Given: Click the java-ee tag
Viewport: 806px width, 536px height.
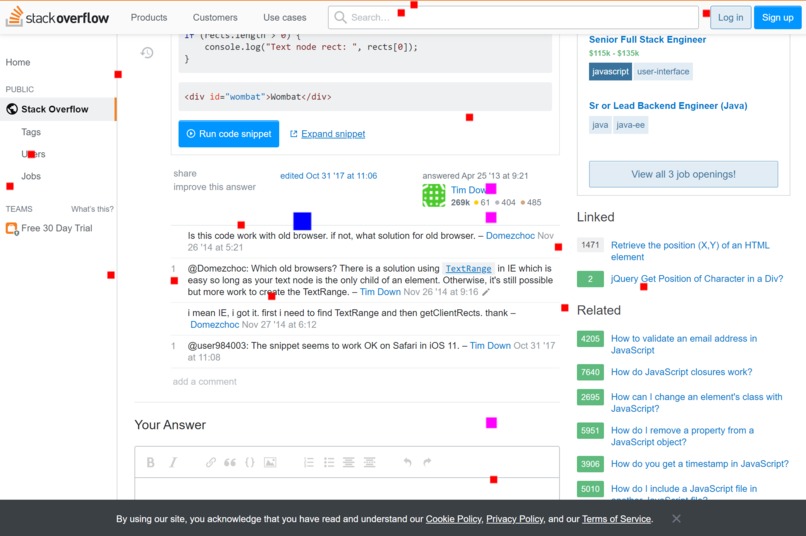Looking at the screenshot, I should [630, 125].
